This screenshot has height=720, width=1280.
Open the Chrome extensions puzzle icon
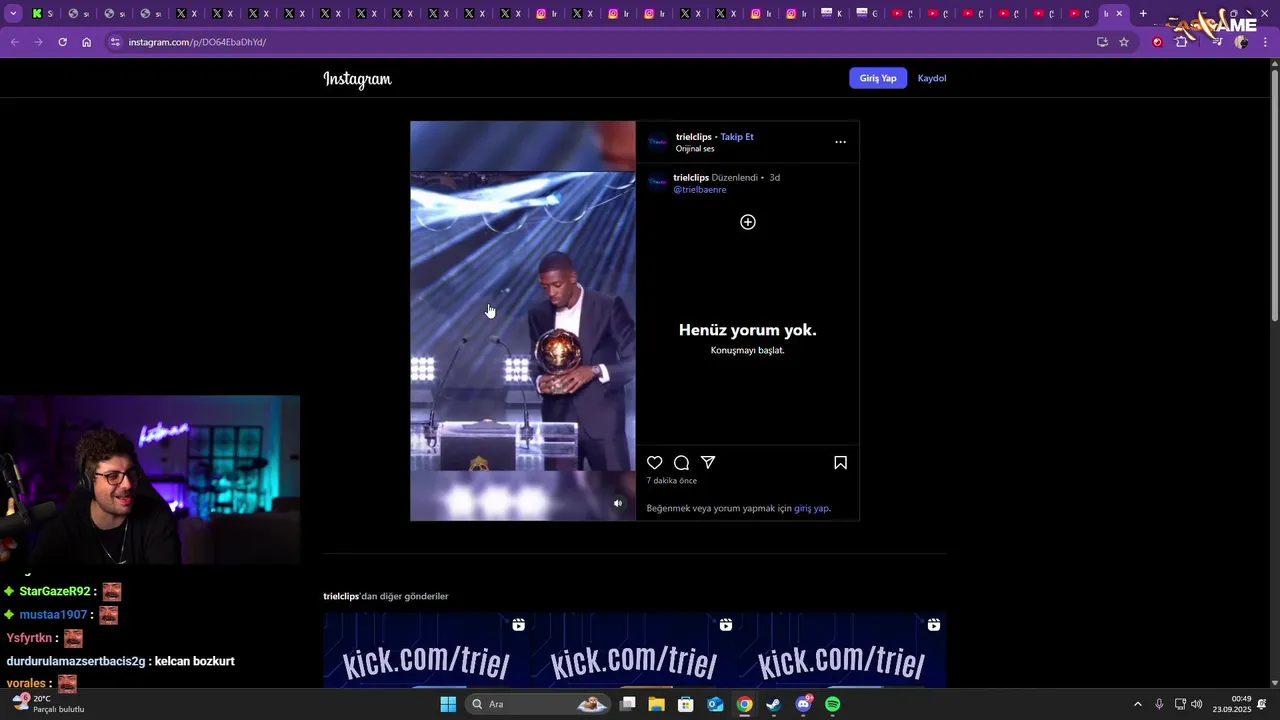click(x=1182, y=42)
